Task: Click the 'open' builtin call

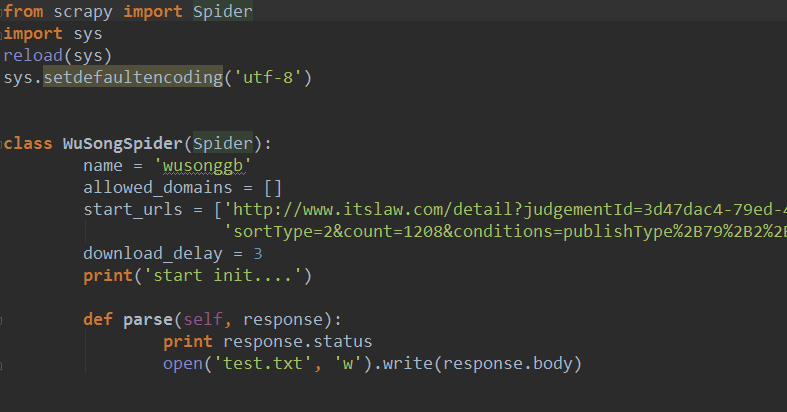Action: pos(183,364)
